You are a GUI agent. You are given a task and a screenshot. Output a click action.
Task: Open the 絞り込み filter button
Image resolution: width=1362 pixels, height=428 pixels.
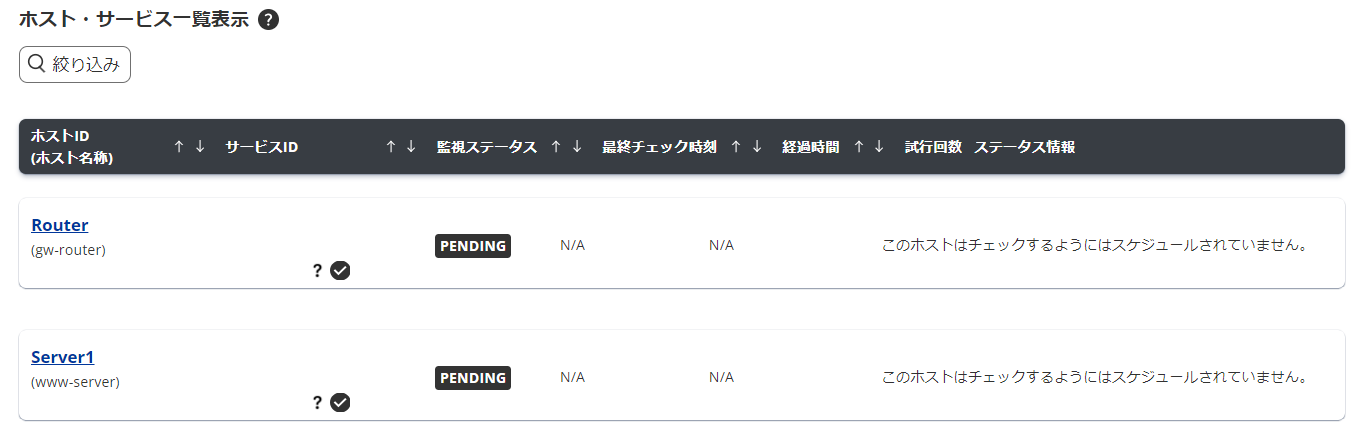(x=75, y=64)
